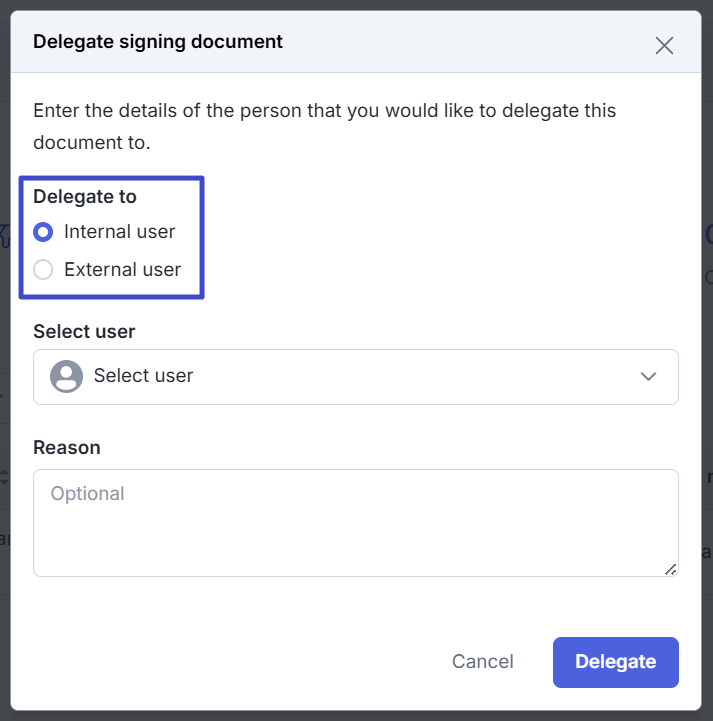Select the Internal user radio button

click(x=43, y=232)
